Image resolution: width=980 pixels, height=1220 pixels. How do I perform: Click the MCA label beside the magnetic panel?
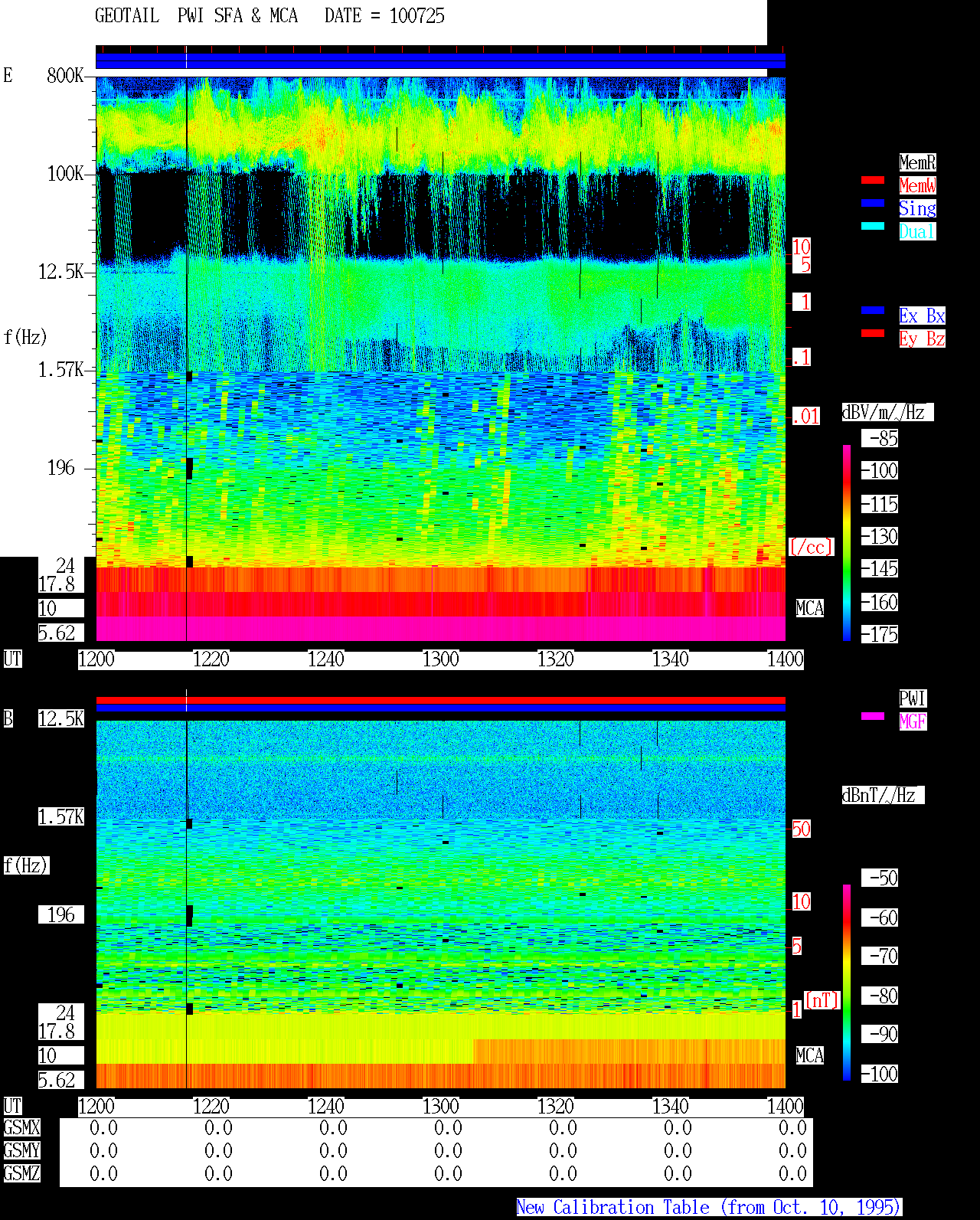point(810,1056)
